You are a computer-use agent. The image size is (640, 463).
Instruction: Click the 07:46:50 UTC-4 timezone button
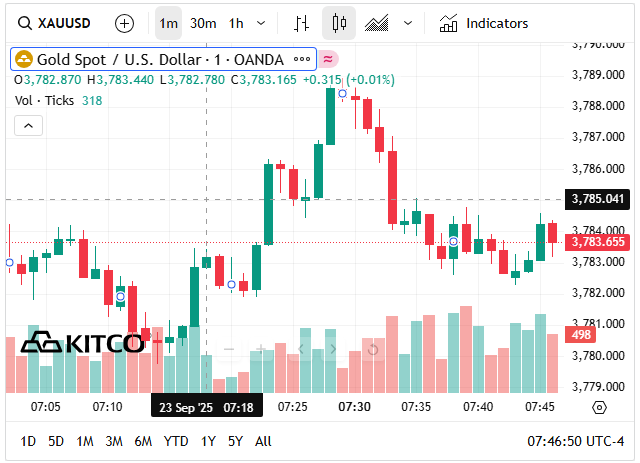575,441
